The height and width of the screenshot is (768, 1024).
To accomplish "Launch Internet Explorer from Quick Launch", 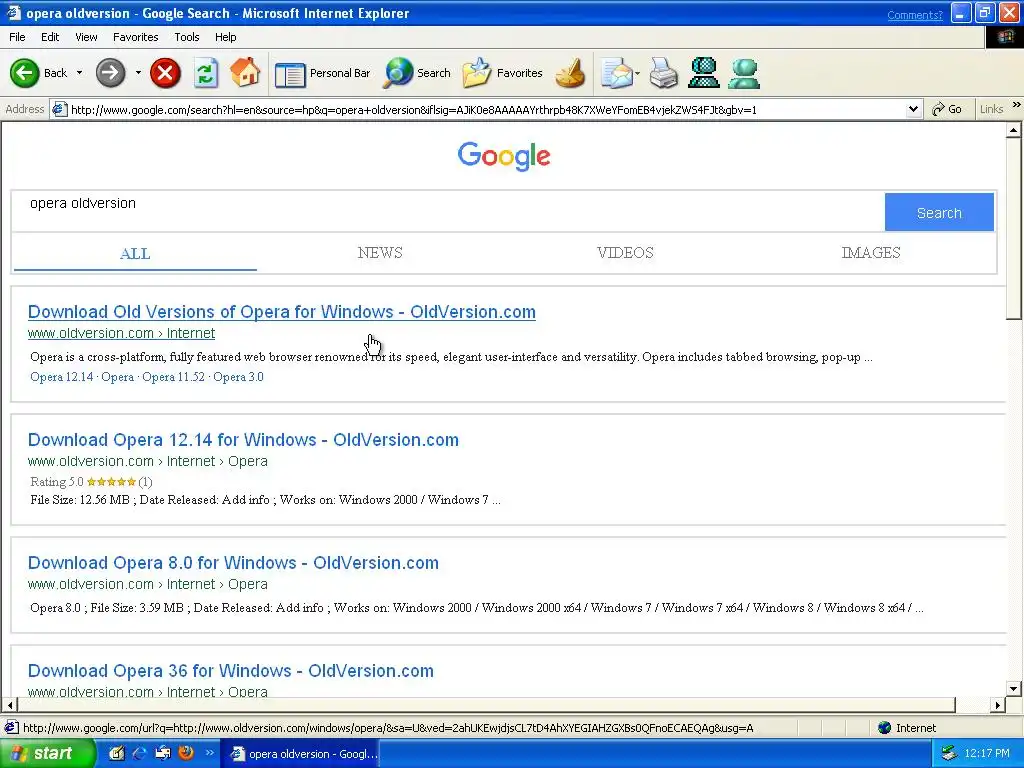I will (140, 753).
